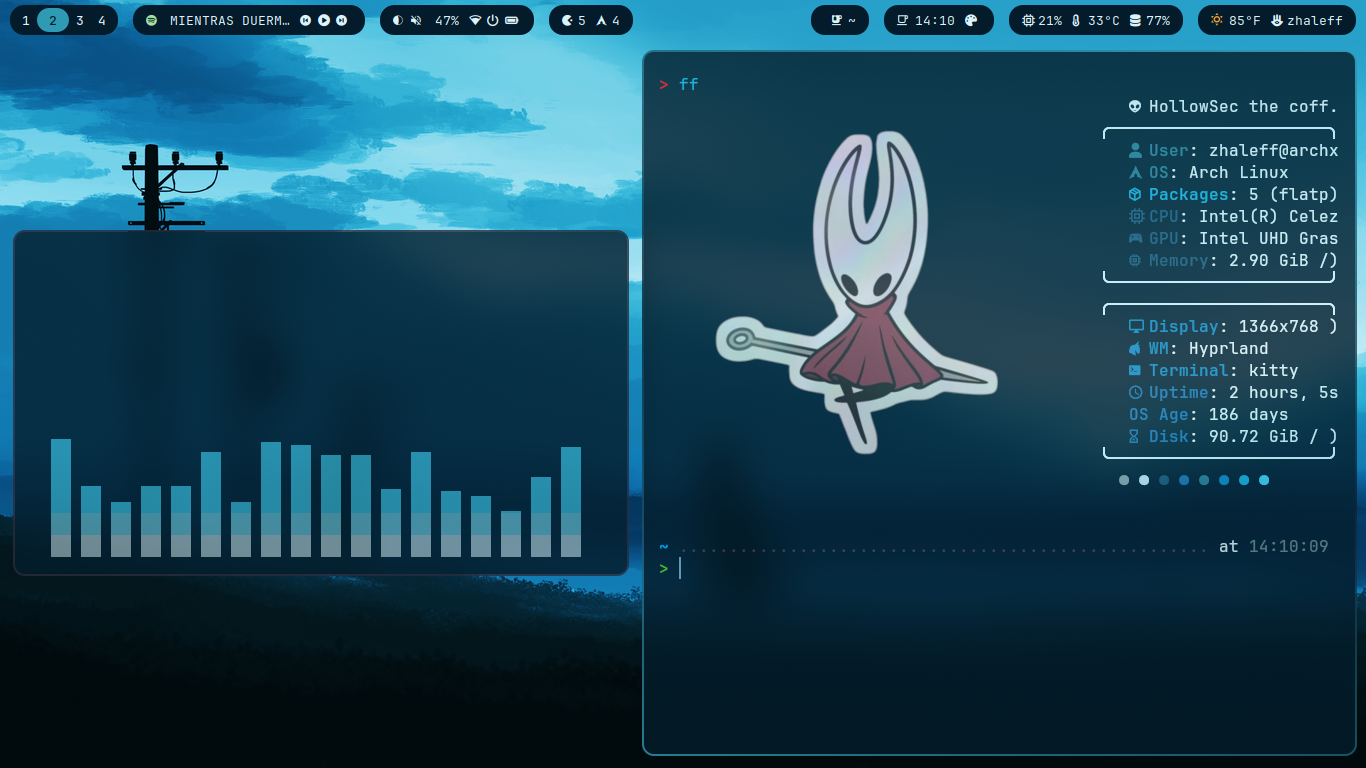This screenshot has width=1366, height=768.
Task: Click the 21% CPU usage value
Action: pos(1050,20)
